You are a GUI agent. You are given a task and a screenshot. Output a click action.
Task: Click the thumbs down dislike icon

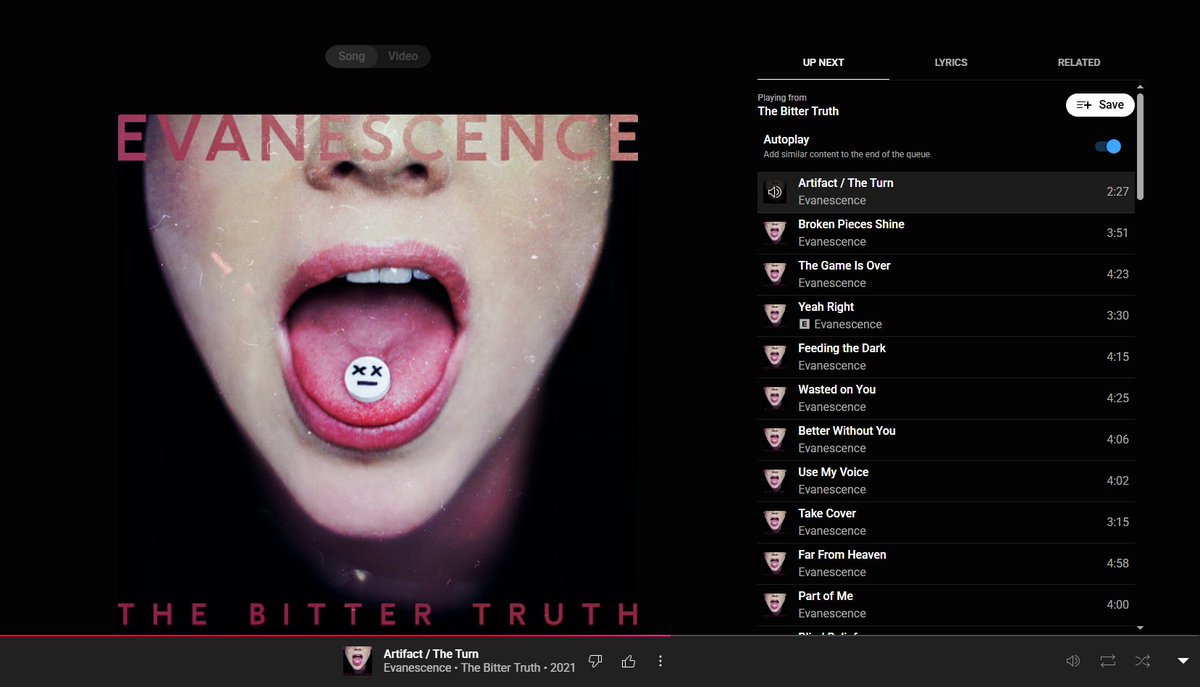pyautogui.click(x=596, y=661)
